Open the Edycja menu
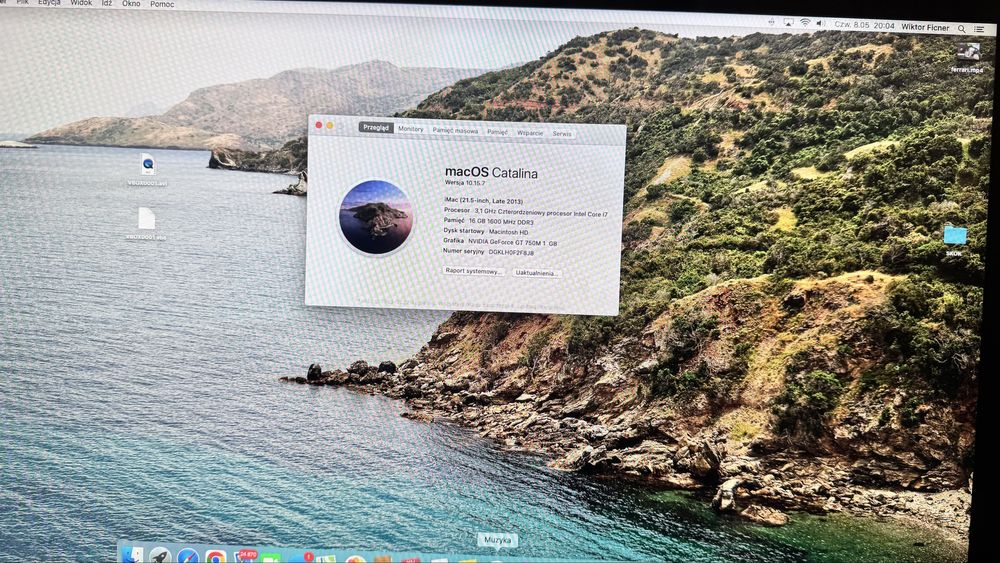 pyautogui.click(x=49, y=3)
